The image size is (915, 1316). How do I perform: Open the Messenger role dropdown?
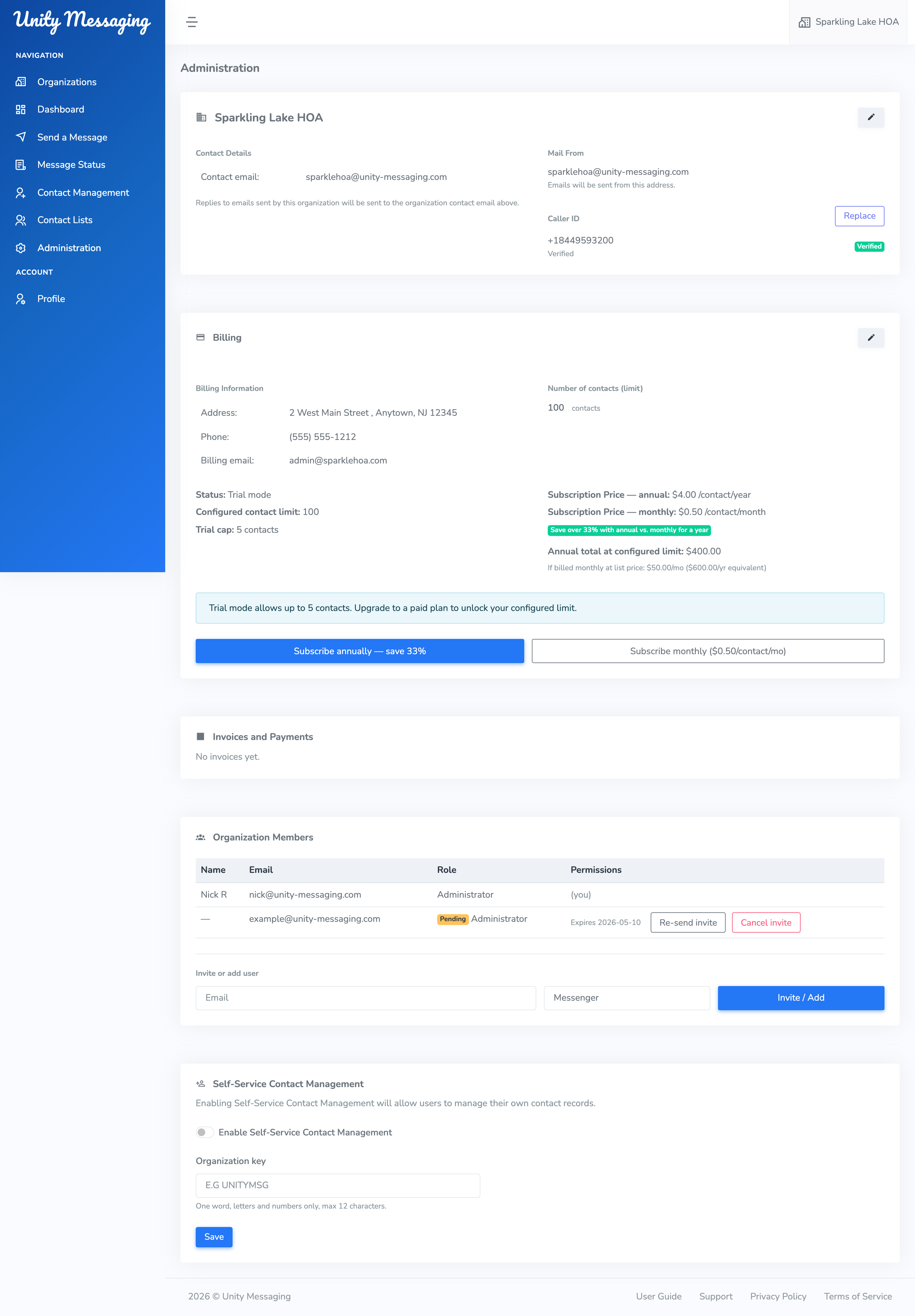click(x=627, y=998)
